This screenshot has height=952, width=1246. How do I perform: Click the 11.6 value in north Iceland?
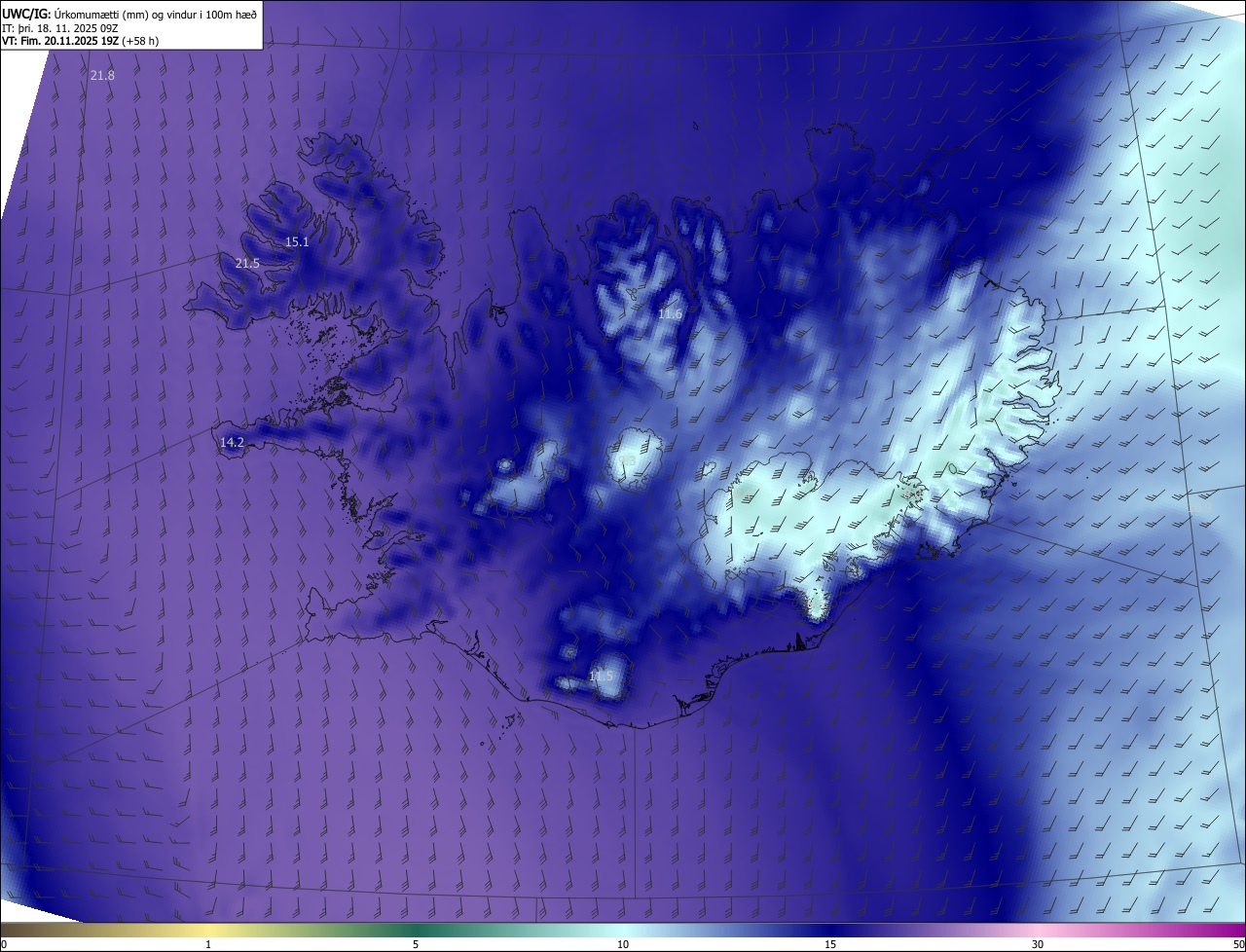pyautogui.click(x=670, y=314)
